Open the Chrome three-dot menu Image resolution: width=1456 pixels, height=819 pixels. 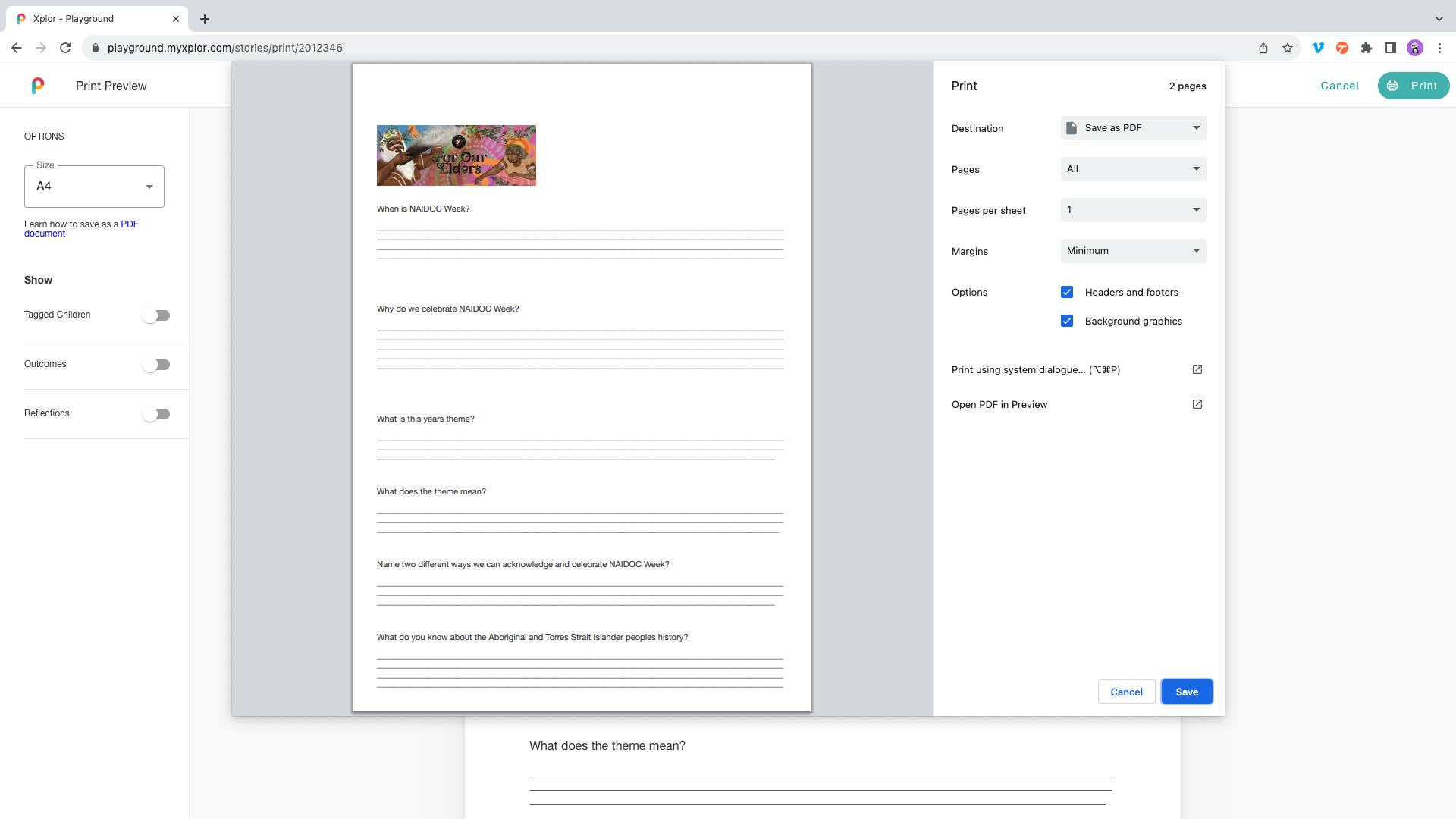[x=1440, y=48]
